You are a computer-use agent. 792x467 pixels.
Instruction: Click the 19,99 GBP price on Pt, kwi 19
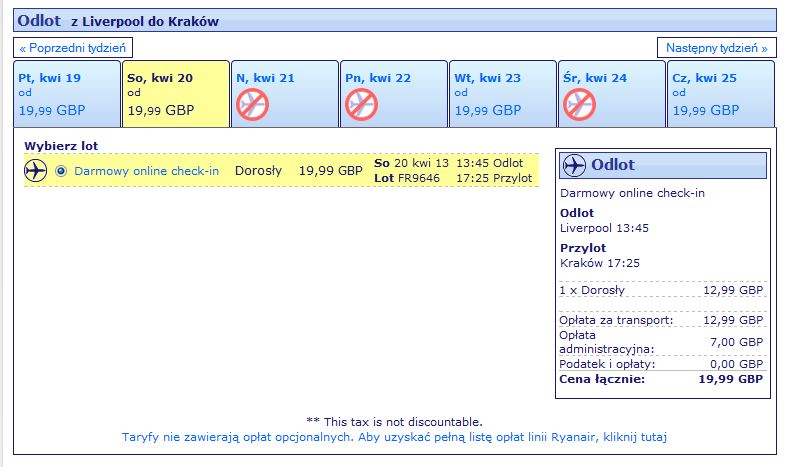coord(52,110)
